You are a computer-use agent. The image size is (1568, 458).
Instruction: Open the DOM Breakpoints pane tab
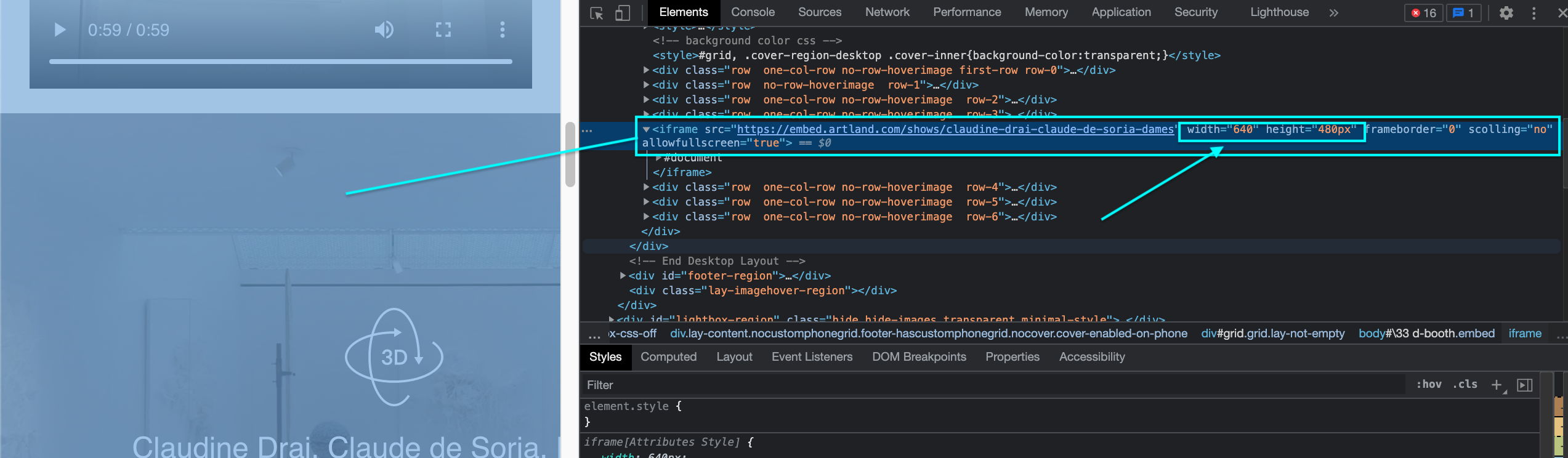point(919,357)
